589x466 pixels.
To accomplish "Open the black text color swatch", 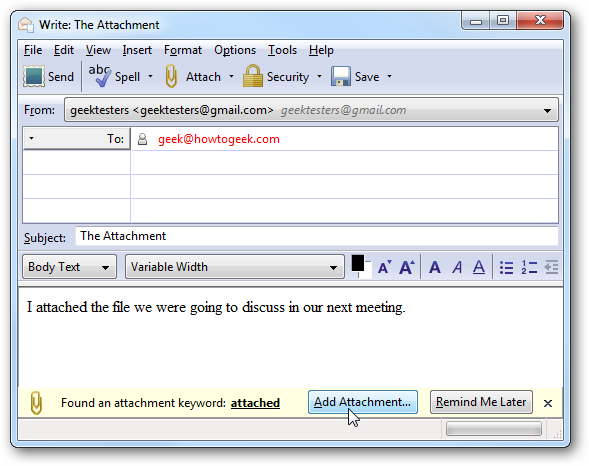I will [358, 263].
